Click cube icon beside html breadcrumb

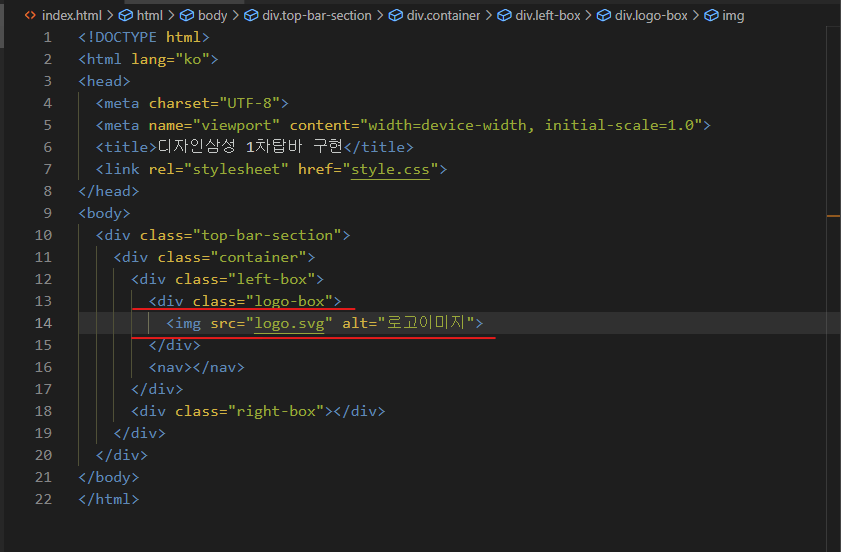point(126,16)
